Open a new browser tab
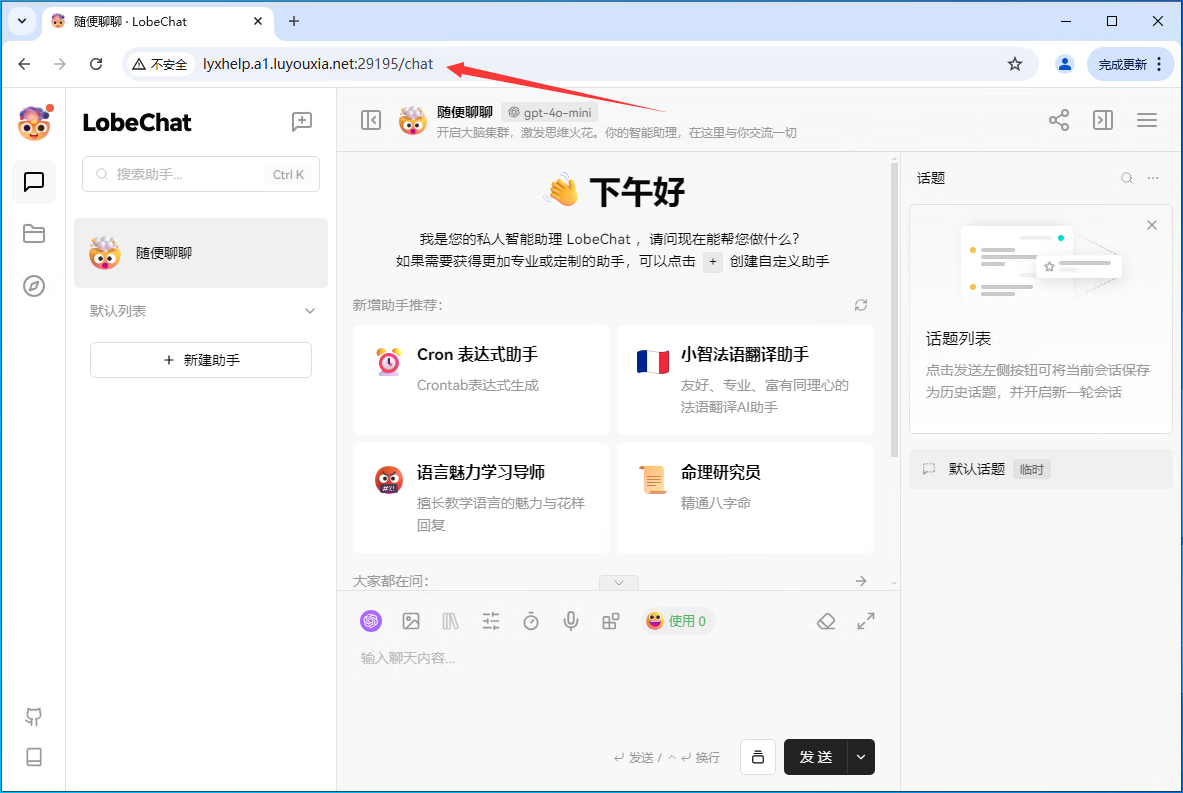The height and width of the screenshot is (793, 1183). coord(294,21)
